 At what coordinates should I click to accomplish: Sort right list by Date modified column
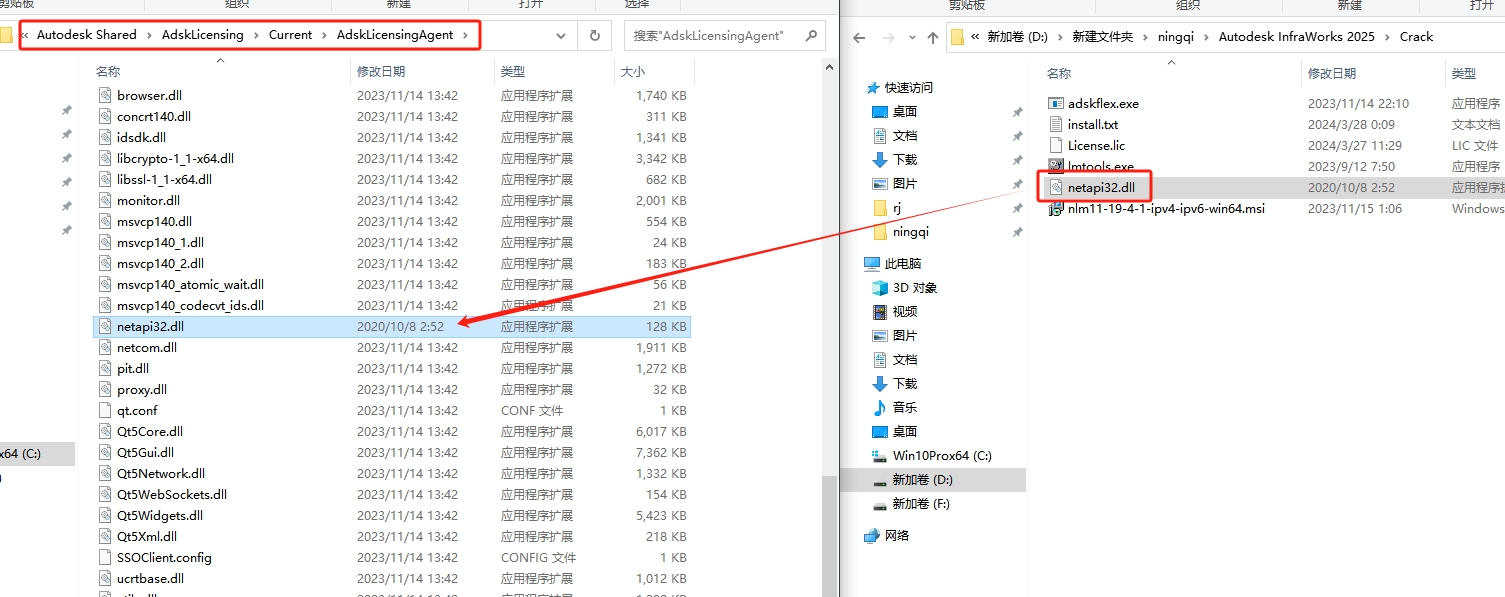1332,73
